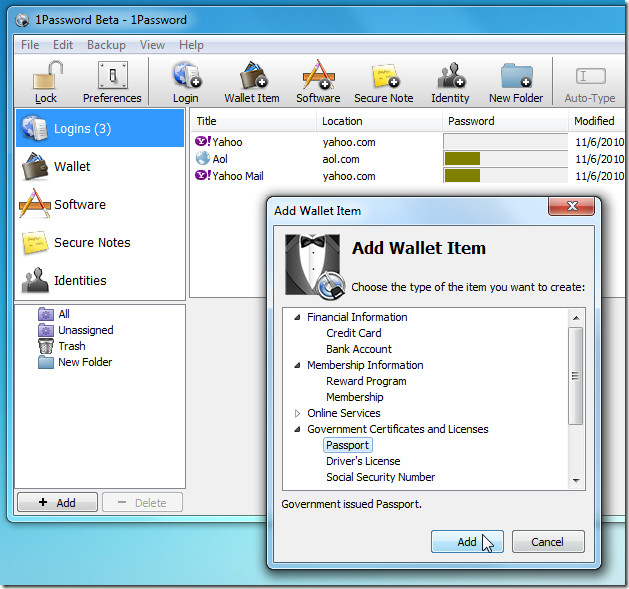Select Bank Account item type
The width and height of the screenshot is (629, 589).
pos(359,349)
